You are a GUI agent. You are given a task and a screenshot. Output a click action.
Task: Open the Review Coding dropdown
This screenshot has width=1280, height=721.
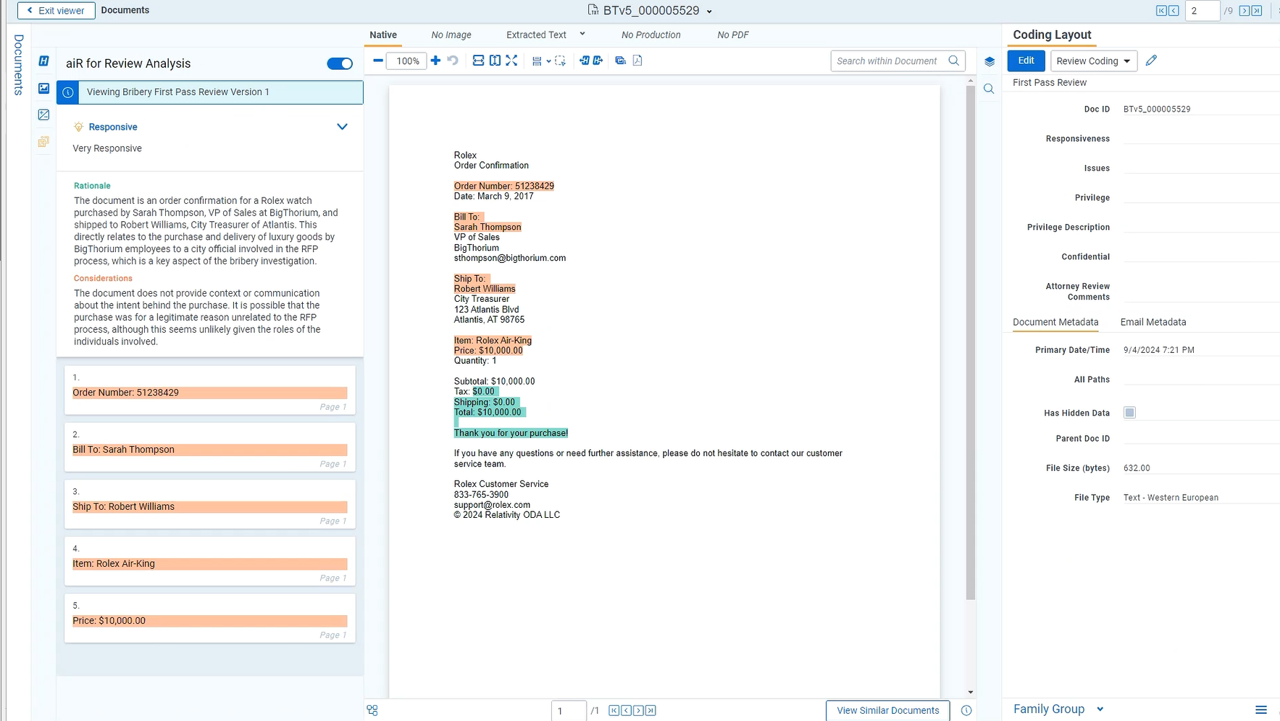point(1093,60)
